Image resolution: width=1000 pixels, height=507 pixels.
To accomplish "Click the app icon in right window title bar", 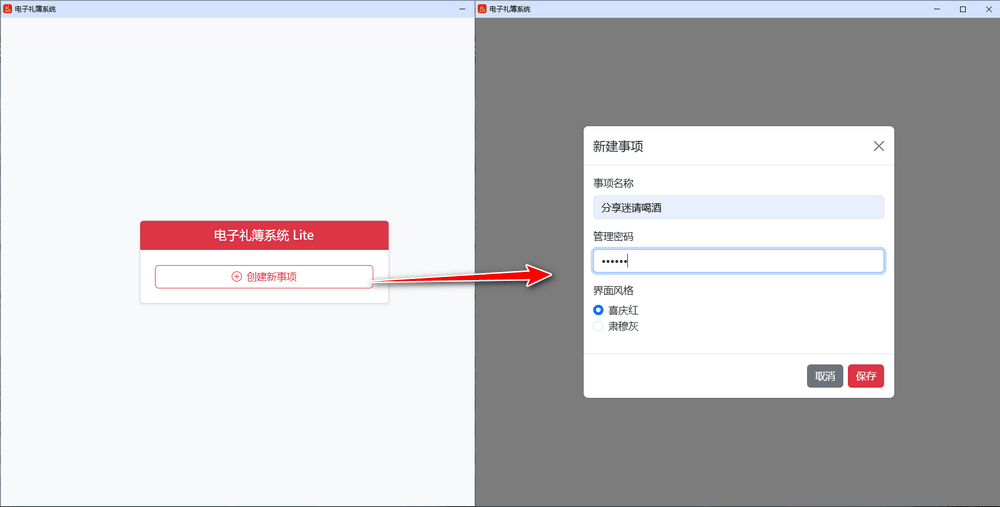I will point(482,9).
